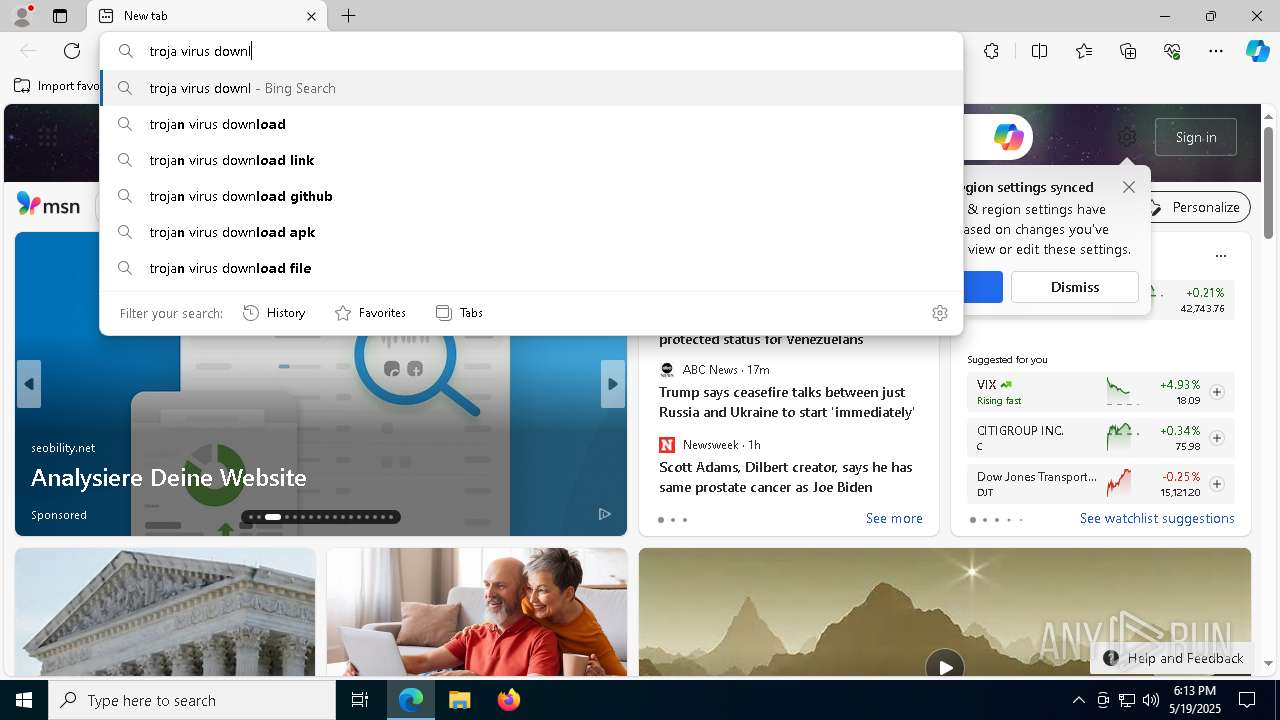The height and width of the screenshot is (720, 1280).
Task: Choose suggestion 'trojan virus download link'
Action: tap(531, 160)
